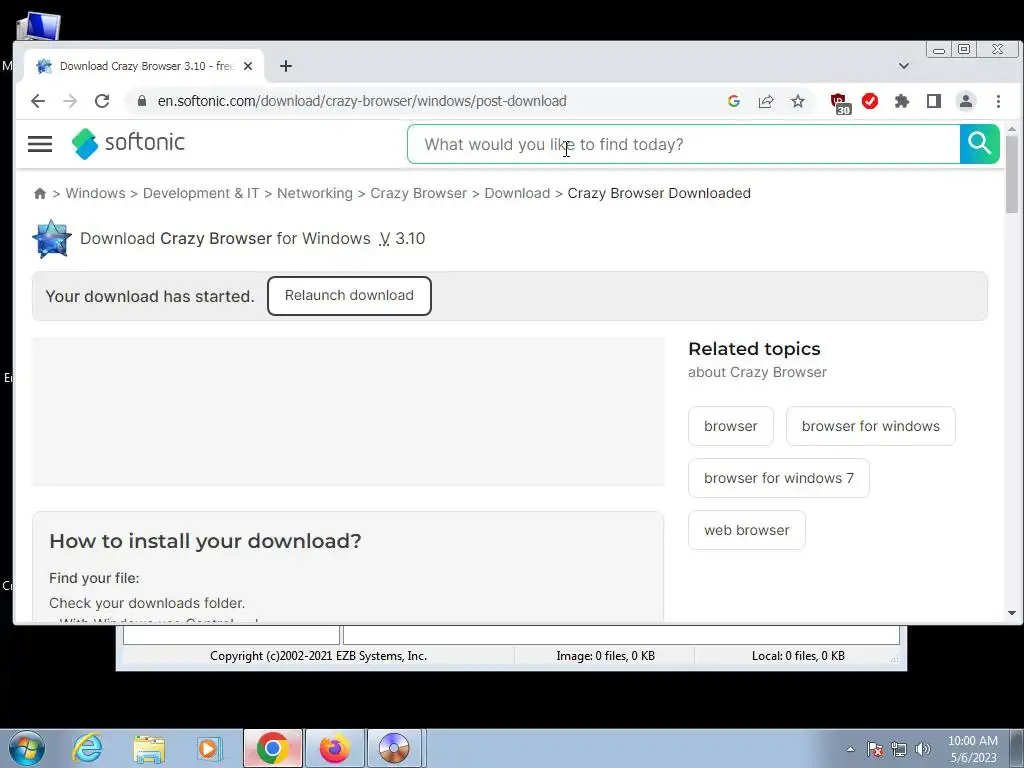1024x768 pixels.
Task: Open the Extensions puzzle piece menu
Action: (902, 101)
